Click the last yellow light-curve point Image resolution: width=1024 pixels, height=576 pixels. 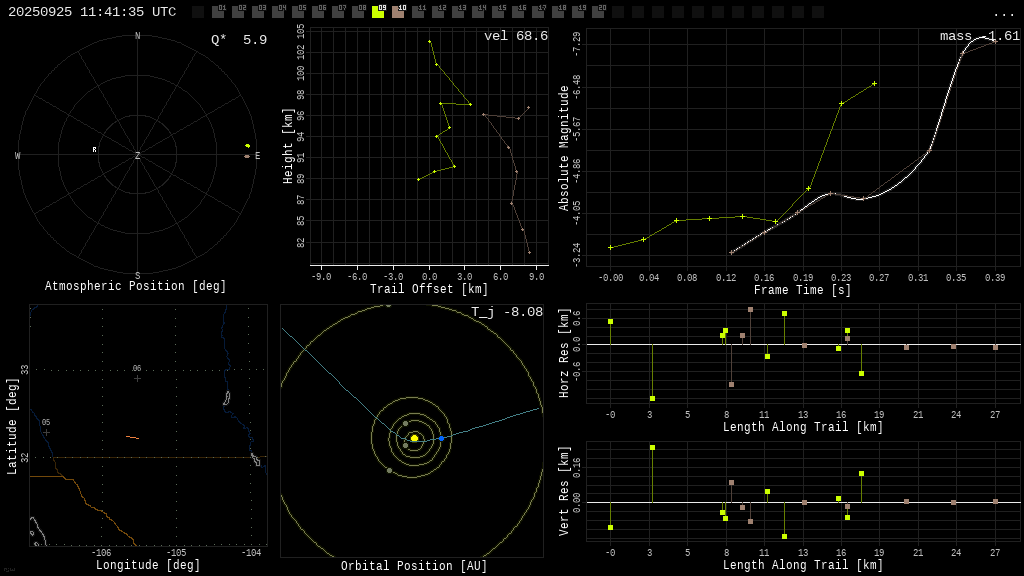874,84
